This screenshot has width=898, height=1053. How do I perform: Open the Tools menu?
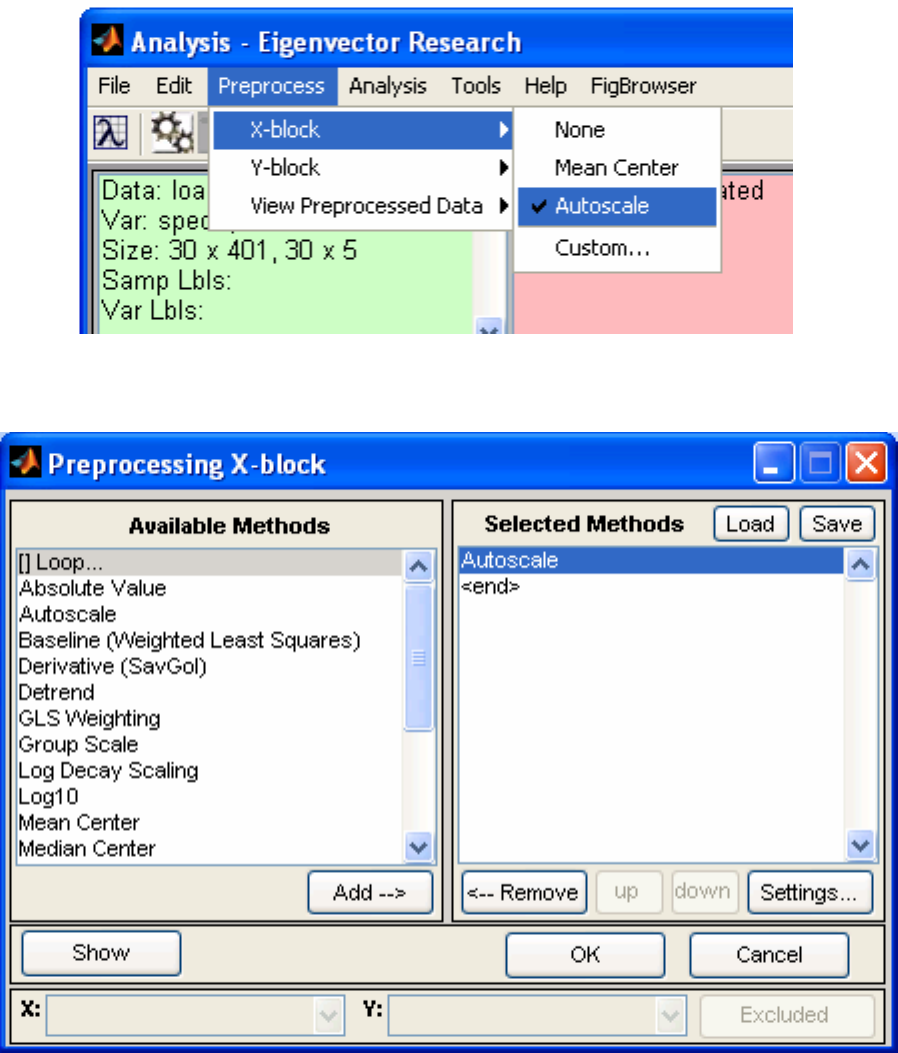point(476,86)
